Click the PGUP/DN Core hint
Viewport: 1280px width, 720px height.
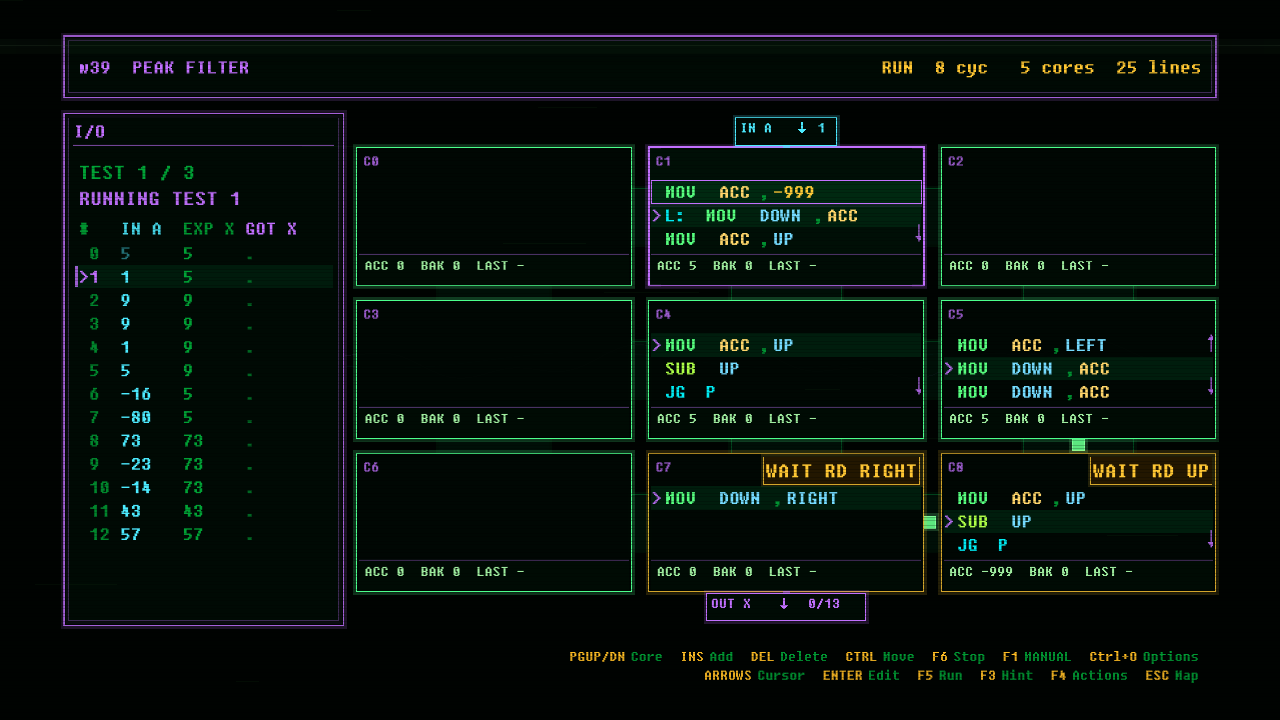616,657
